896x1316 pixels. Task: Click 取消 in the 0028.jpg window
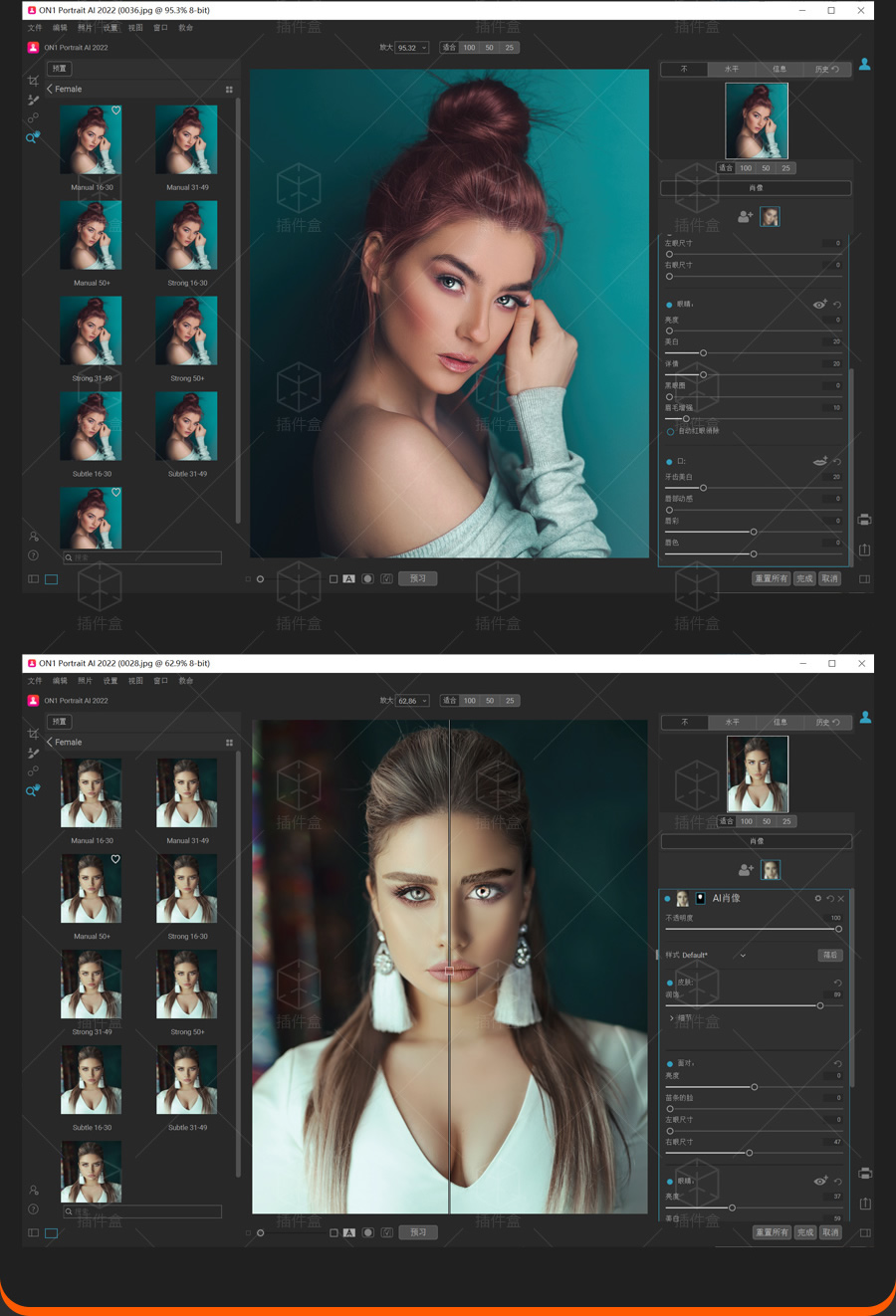click(x=829, y=1232)
